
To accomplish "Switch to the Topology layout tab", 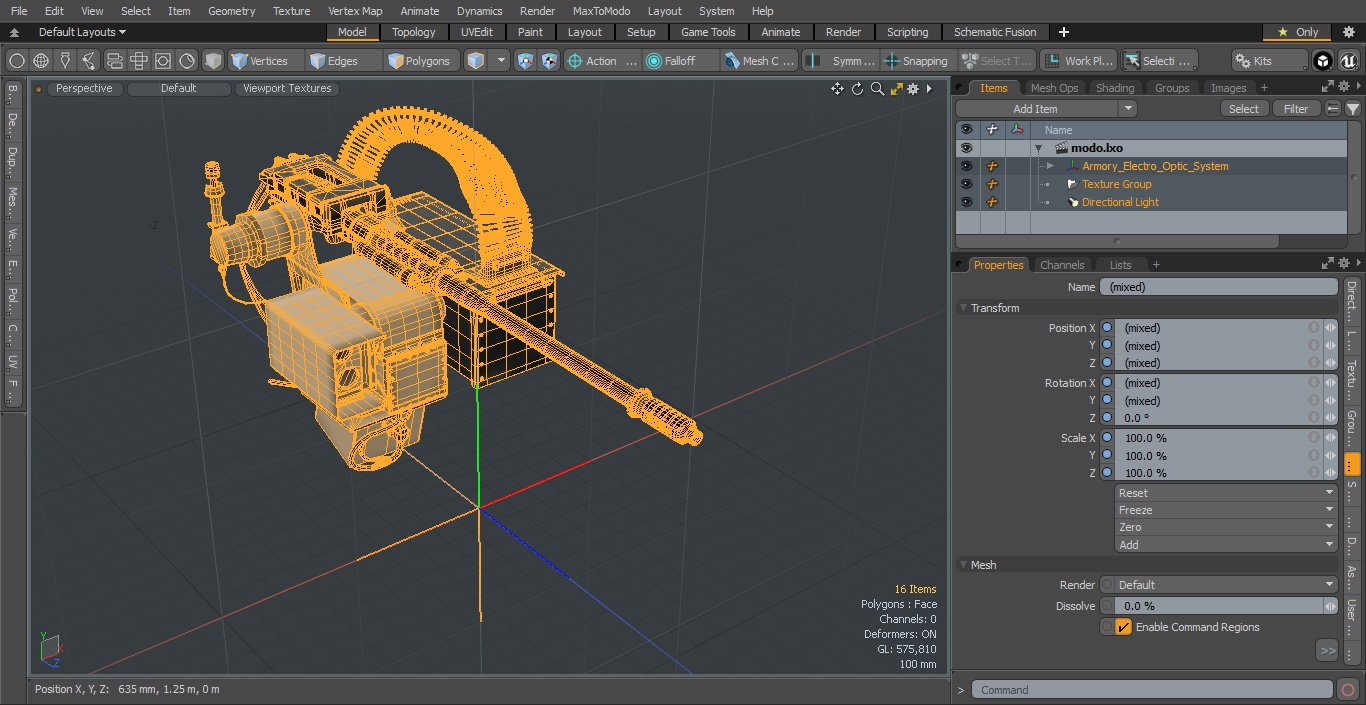I will point(414,32).
